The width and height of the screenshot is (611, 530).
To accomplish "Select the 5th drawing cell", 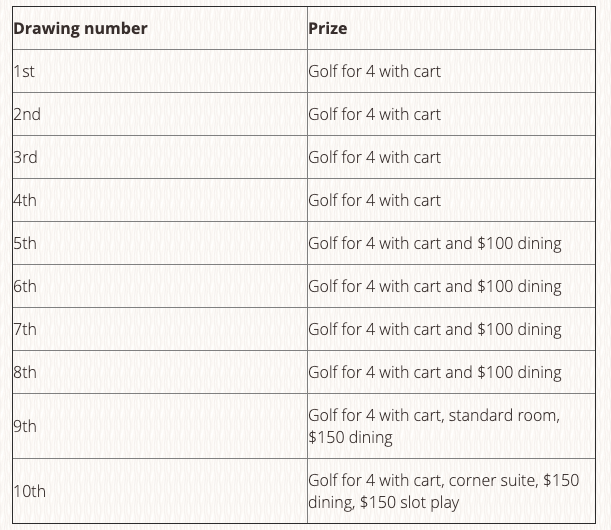I will coord(160,243).
